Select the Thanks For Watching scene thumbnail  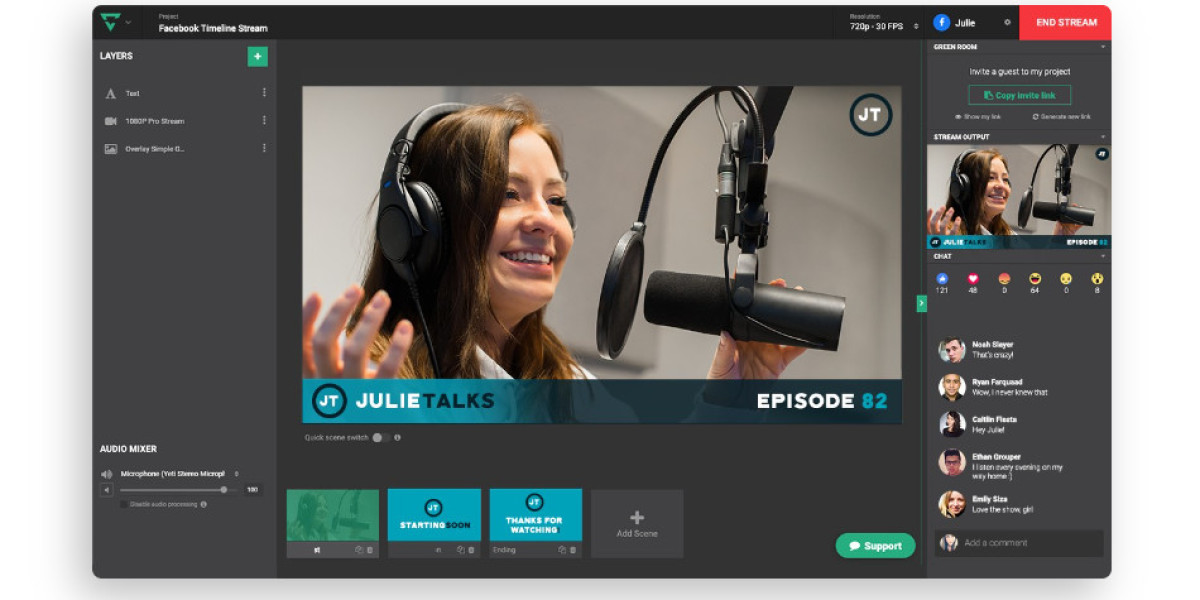pyautogui.click(x=535, y=514)
